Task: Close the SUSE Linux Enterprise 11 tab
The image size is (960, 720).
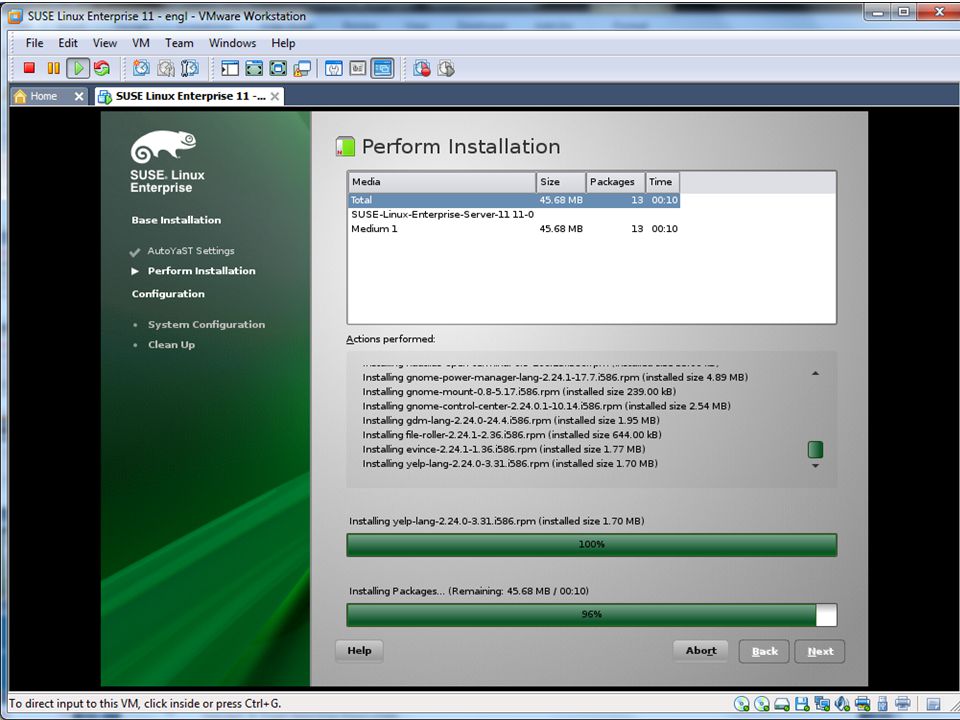Action: (x=275, y=96)
